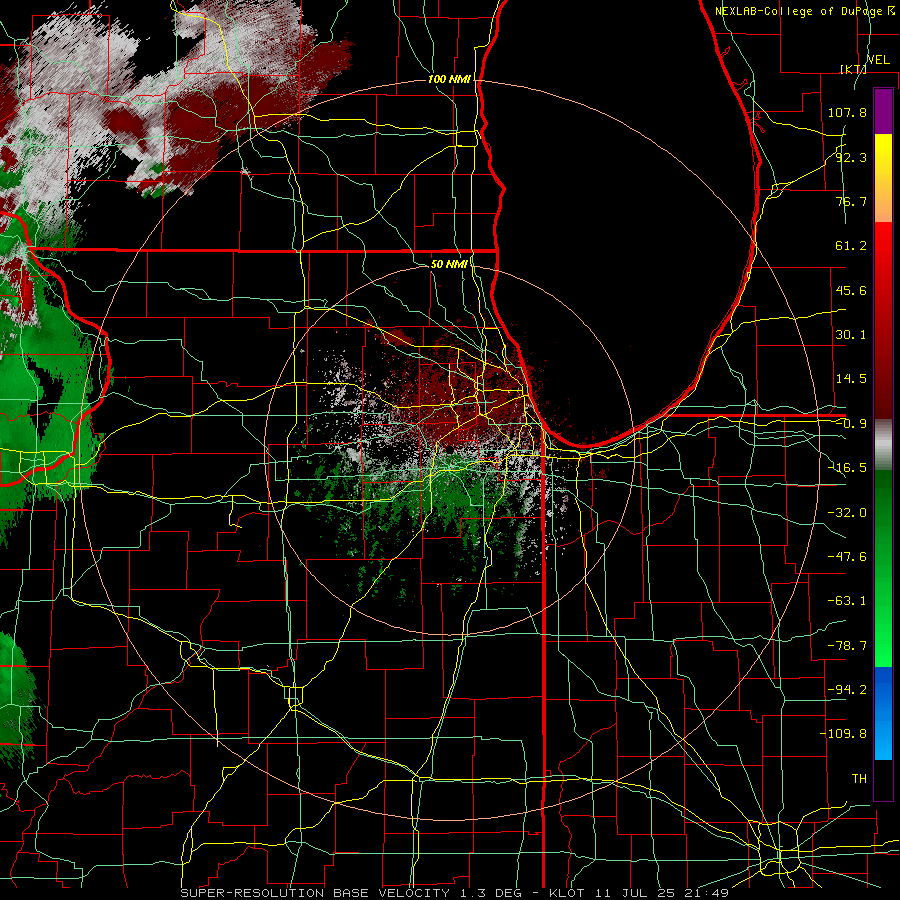Click the 107.8 value on velocity scale

847,112
